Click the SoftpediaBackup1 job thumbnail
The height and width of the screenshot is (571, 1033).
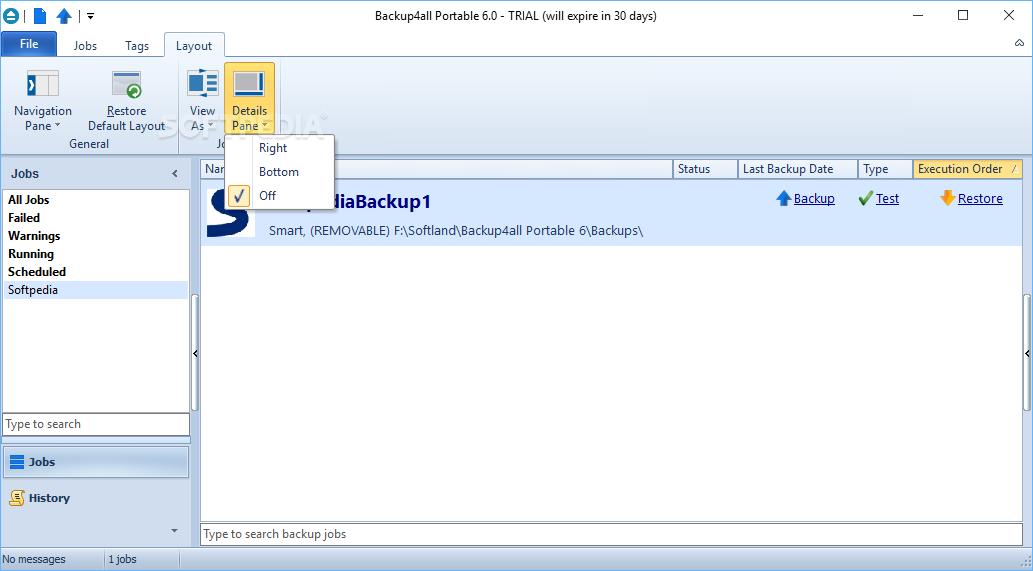[x=231, y=213]
